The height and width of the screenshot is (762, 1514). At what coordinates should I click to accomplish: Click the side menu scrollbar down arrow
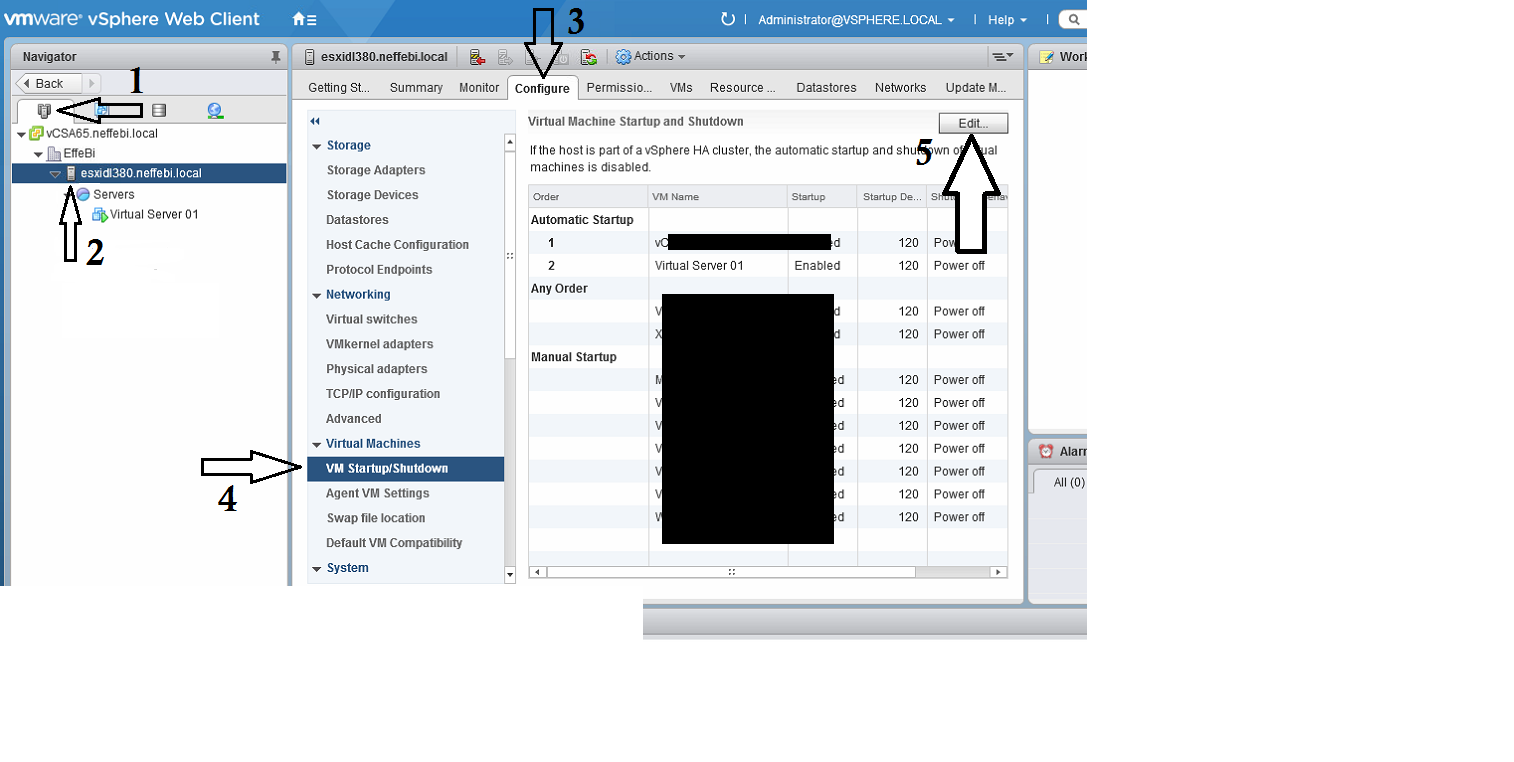510,575
